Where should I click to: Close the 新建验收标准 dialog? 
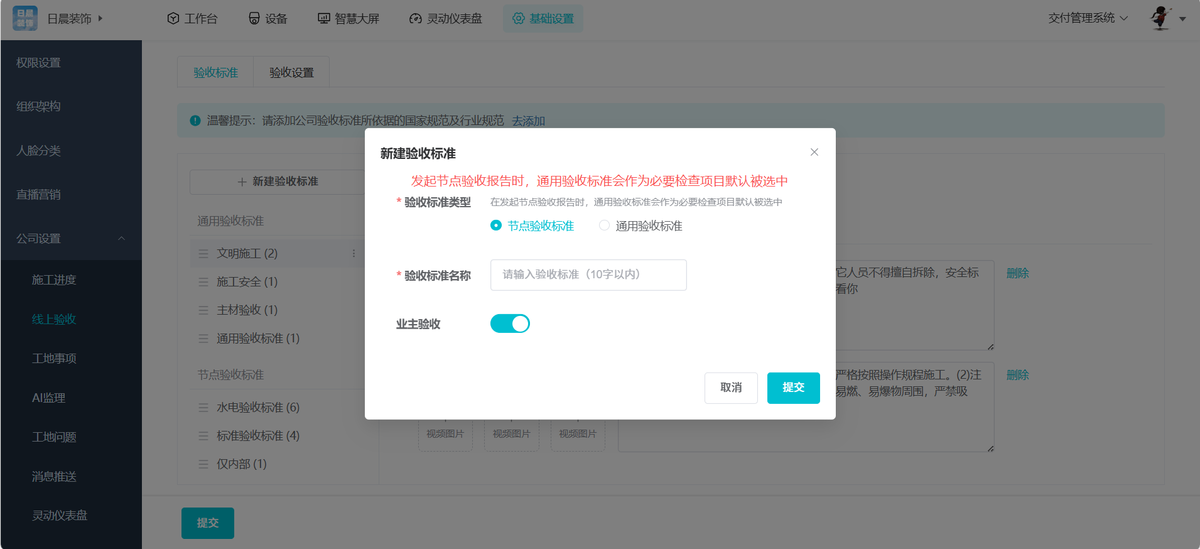point(814,152)
